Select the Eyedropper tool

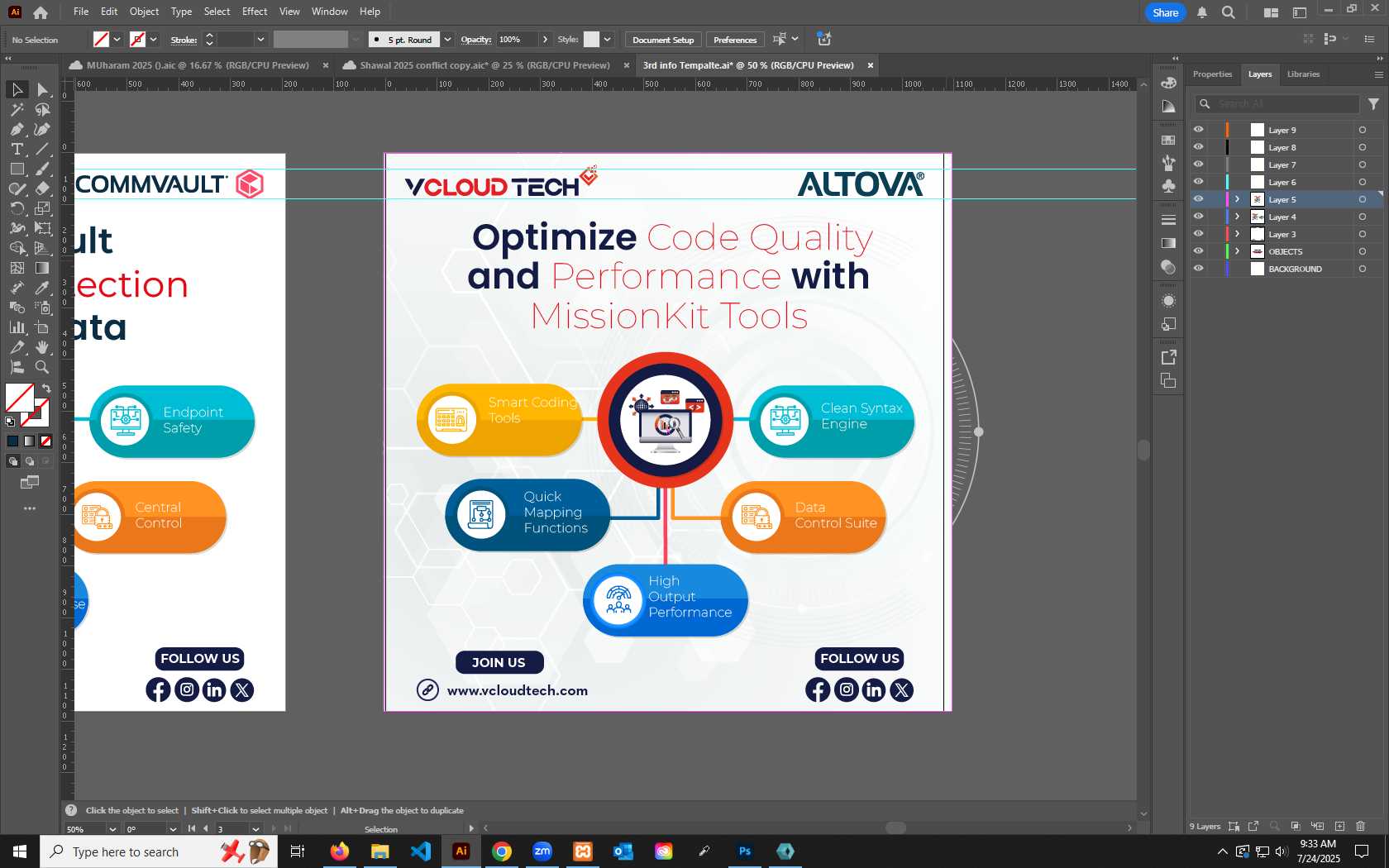42,288
